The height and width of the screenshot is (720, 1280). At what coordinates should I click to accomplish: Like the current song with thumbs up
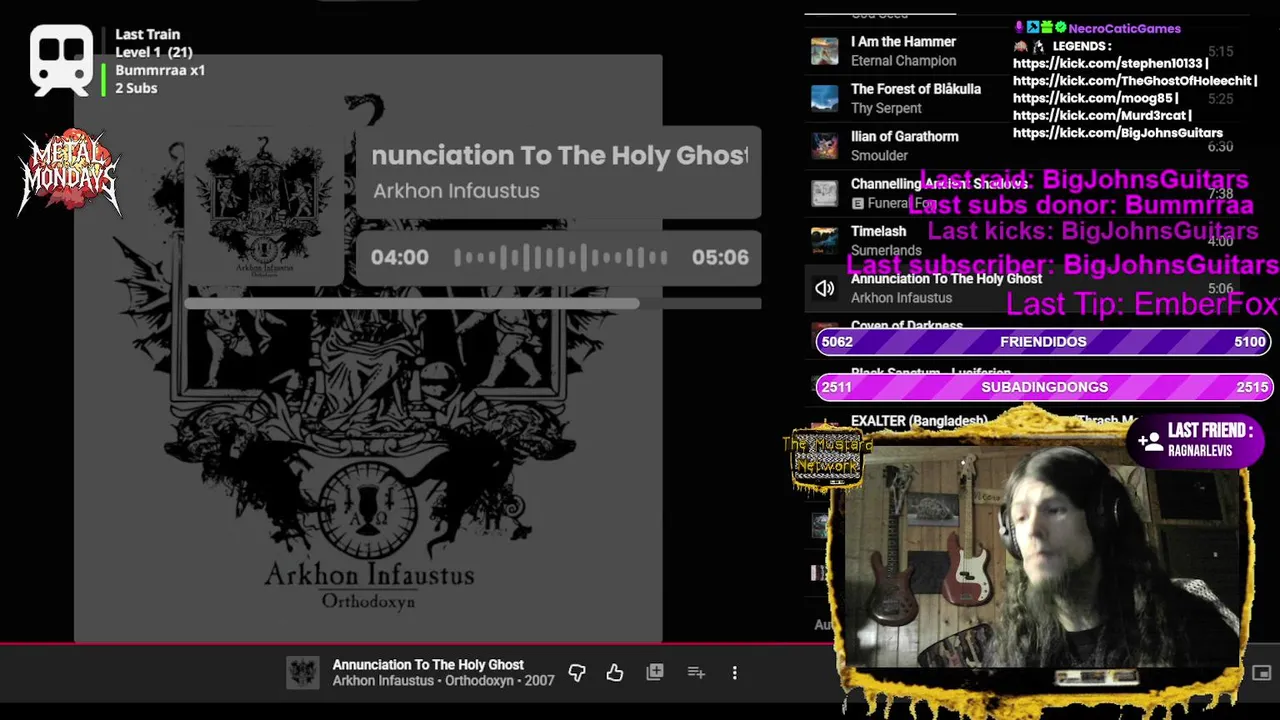615,673
